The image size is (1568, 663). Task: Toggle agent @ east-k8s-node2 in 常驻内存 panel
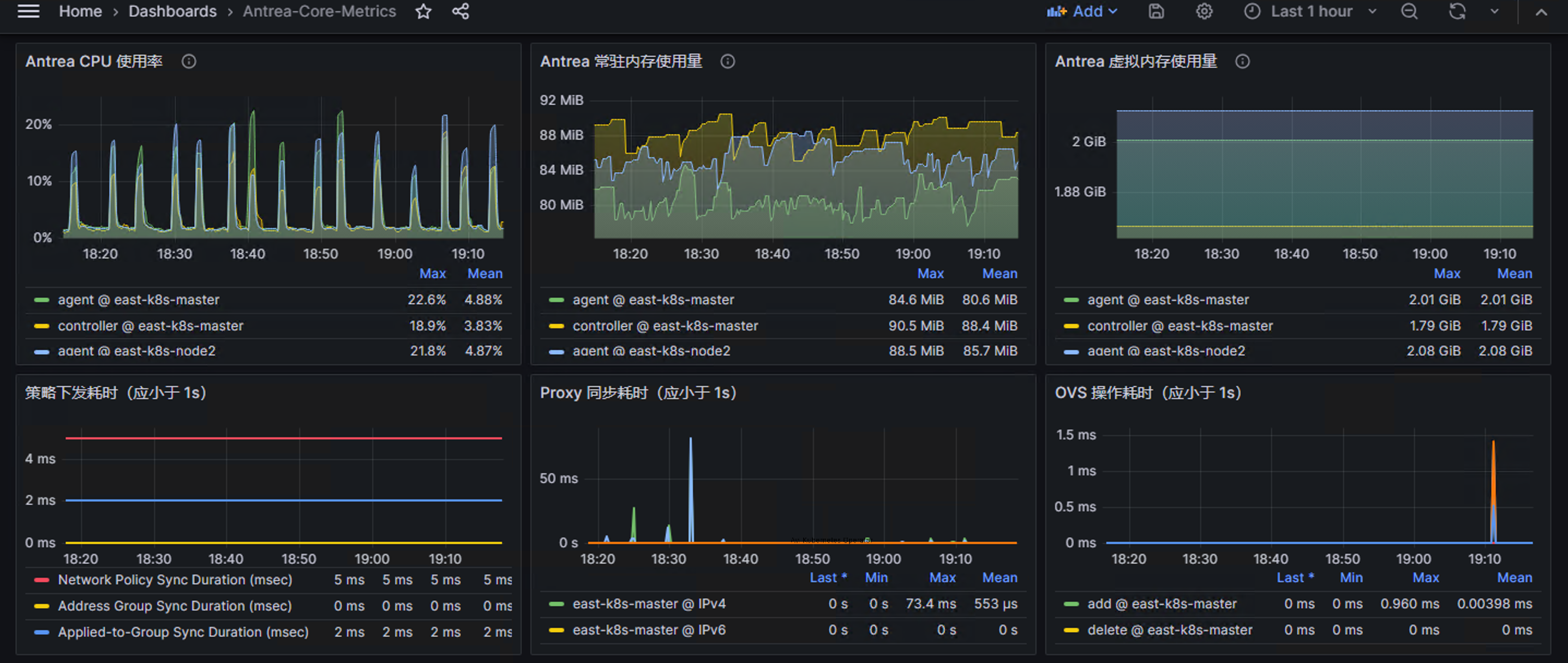tap(651, 351)
